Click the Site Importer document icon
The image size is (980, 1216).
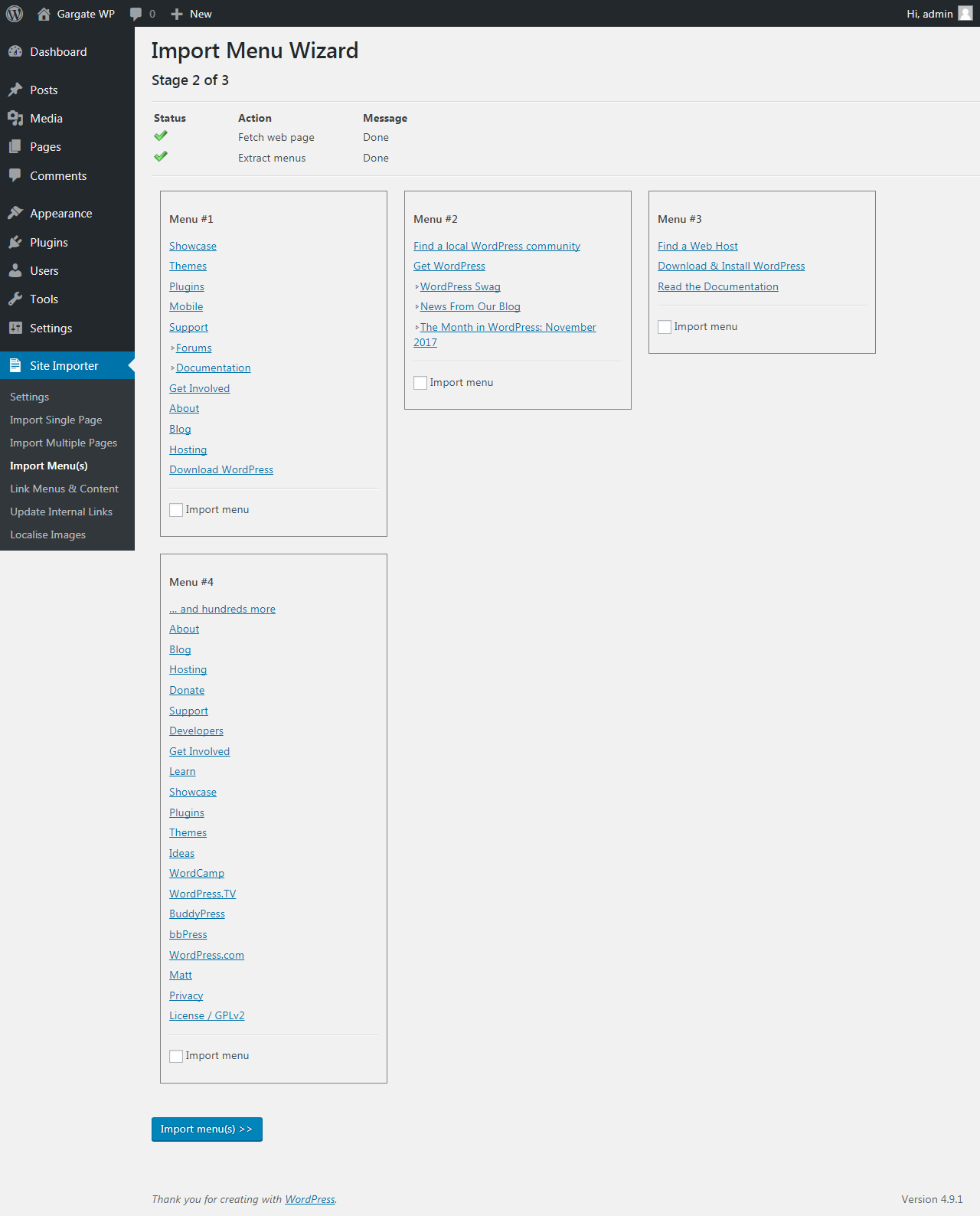coord(15,365)
